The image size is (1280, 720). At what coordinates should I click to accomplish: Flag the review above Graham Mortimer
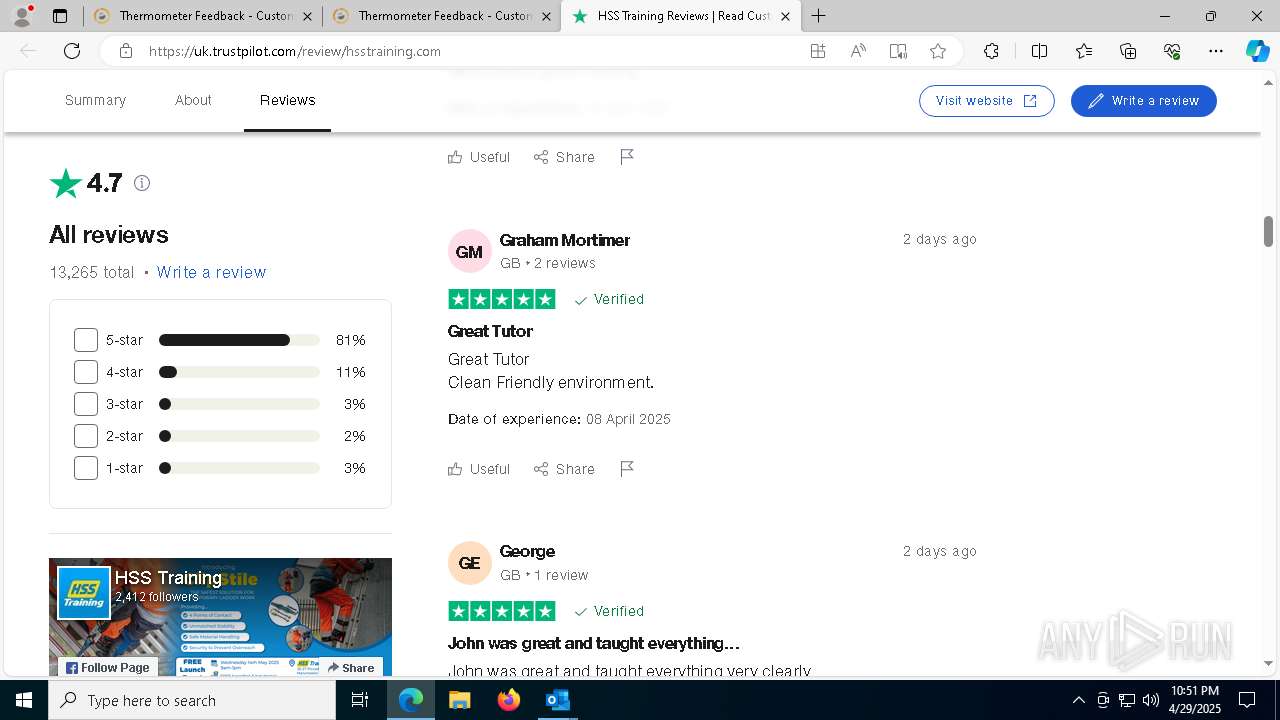tap(627, 157)
